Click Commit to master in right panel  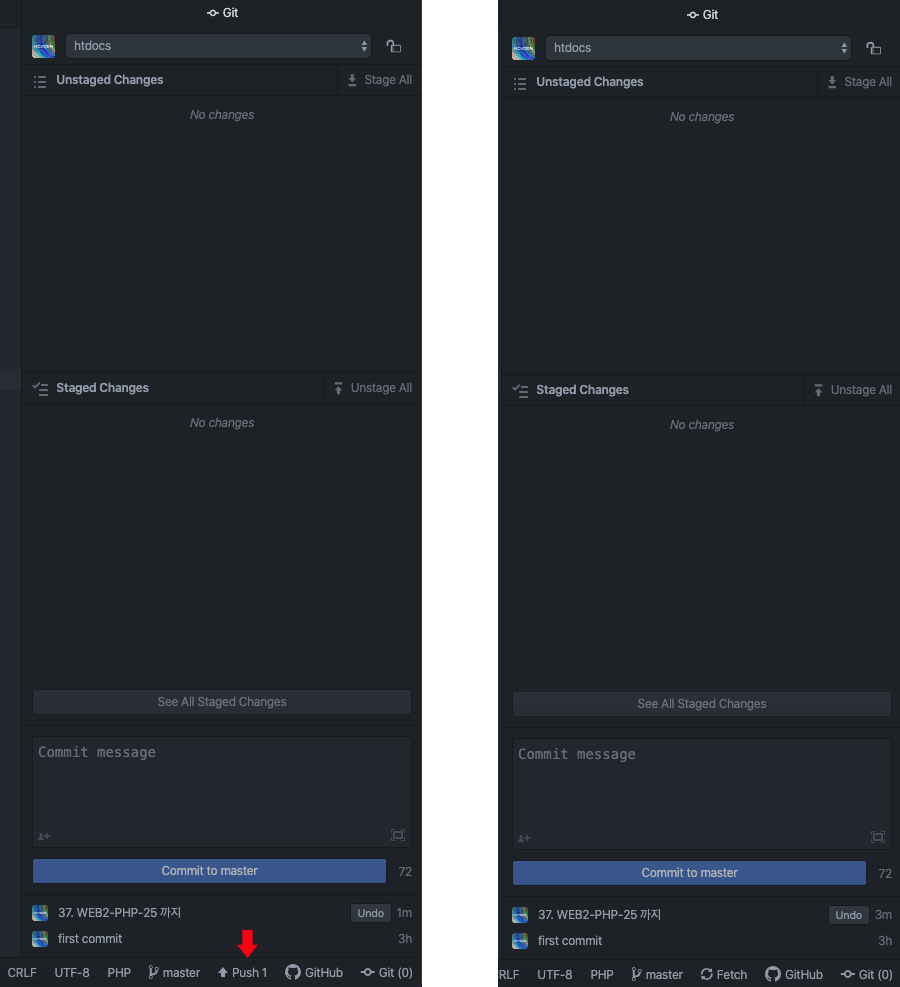(689, 873)
